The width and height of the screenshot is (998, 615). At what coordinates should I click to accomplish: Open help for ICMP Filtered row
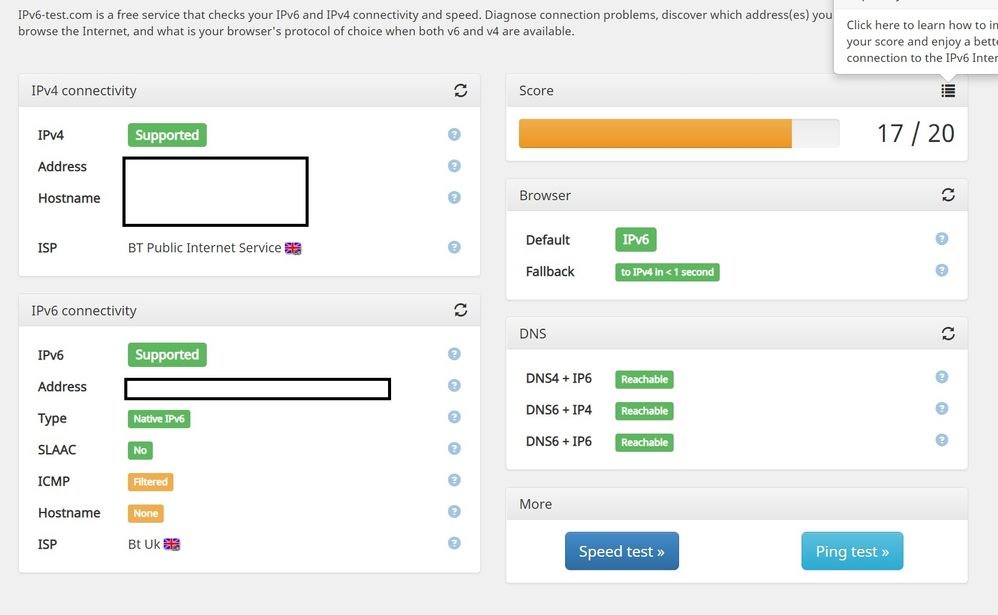point(454,480)
